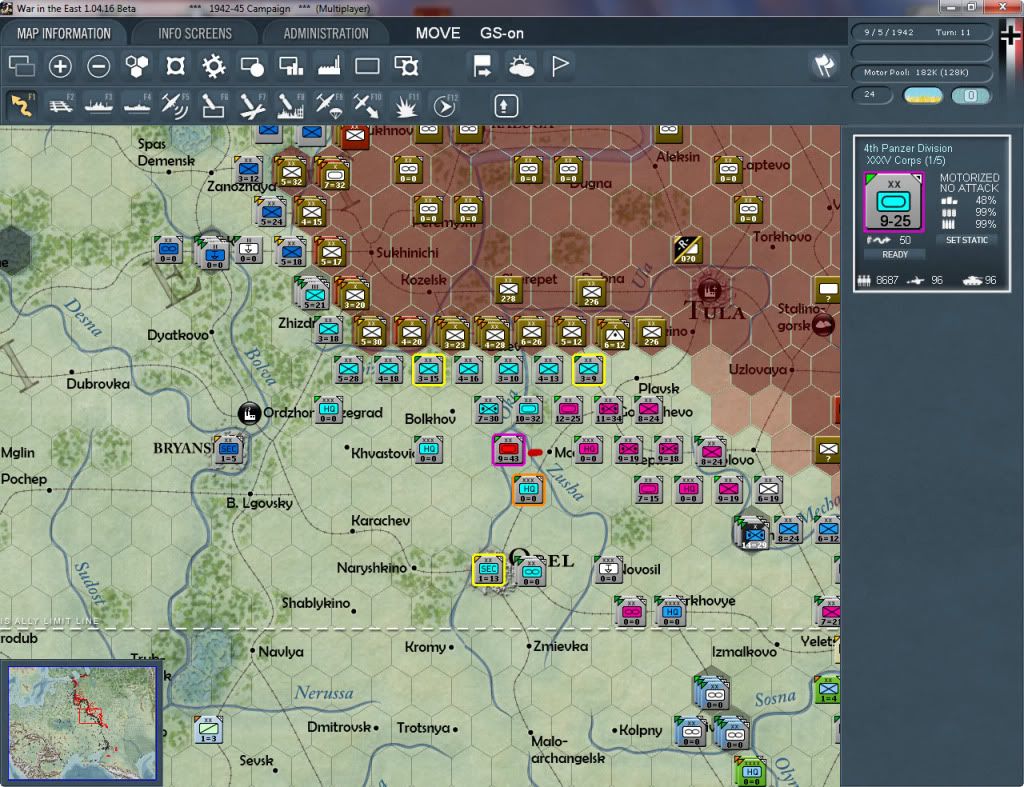Open the 4th Panzer Division name link

pos(908,148)
